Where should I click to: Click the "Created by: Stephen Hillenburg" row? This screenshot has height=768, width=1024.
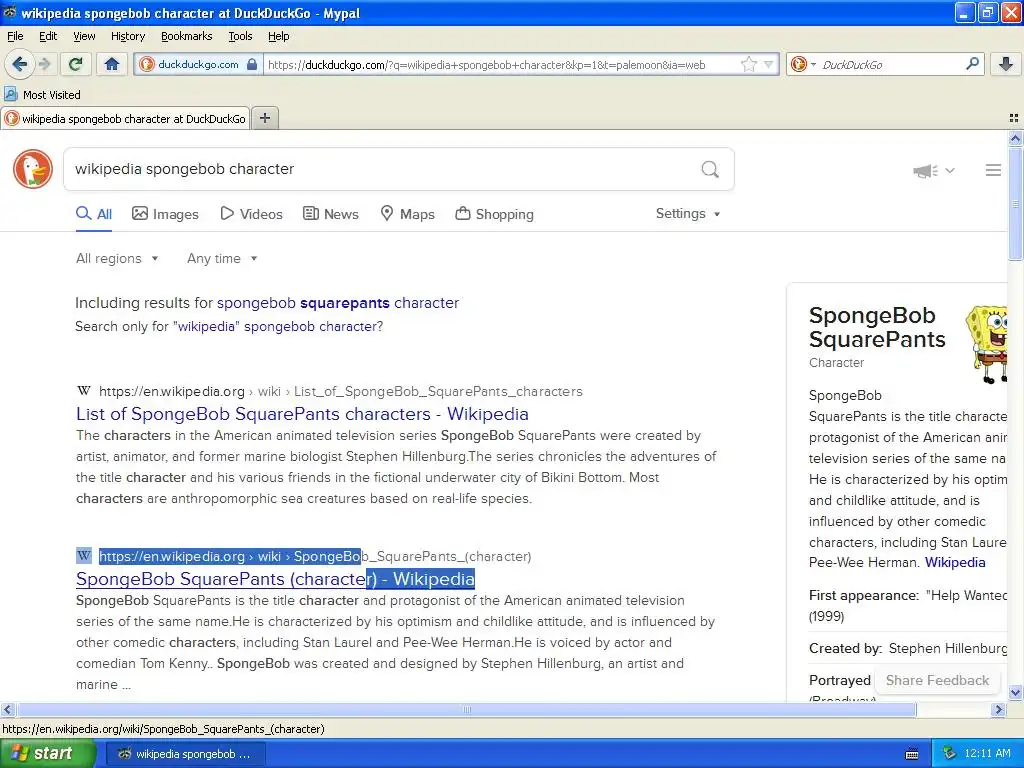coord(908,648)
